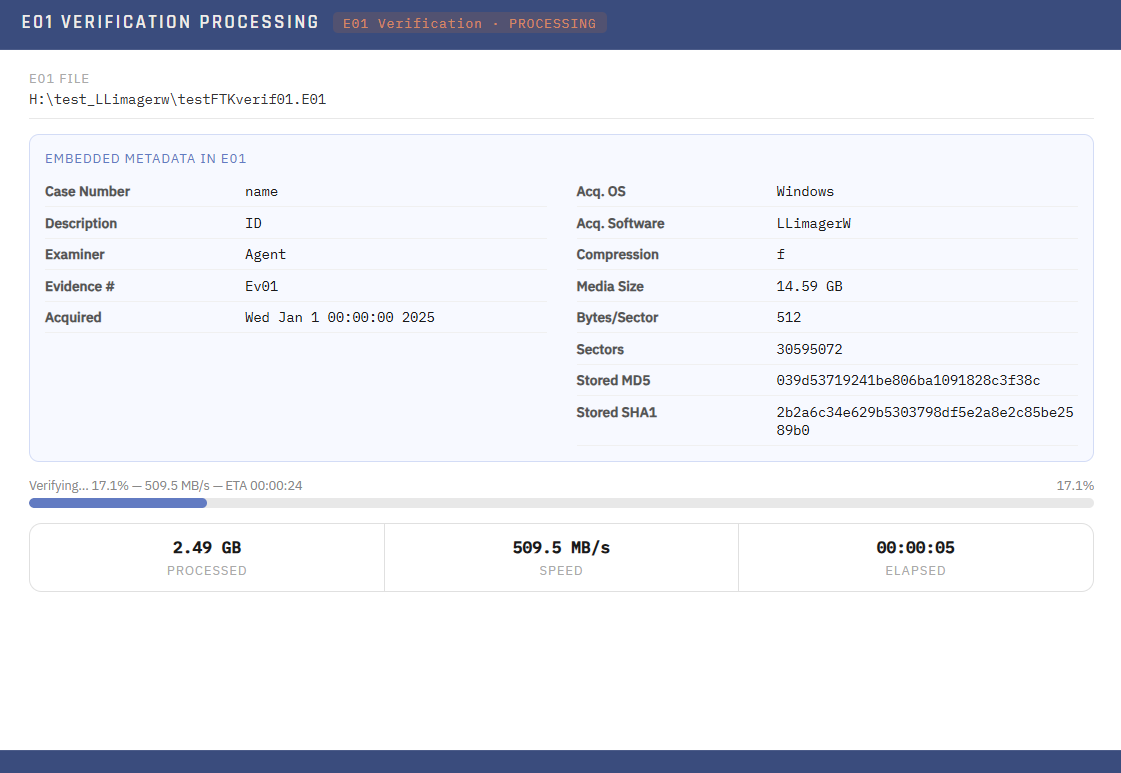Image resolution: width=1121 pixels, height=773 pixels.
Task: Click the '509.5 MB/s' speed stat value
Action: (x=561, y=548)
